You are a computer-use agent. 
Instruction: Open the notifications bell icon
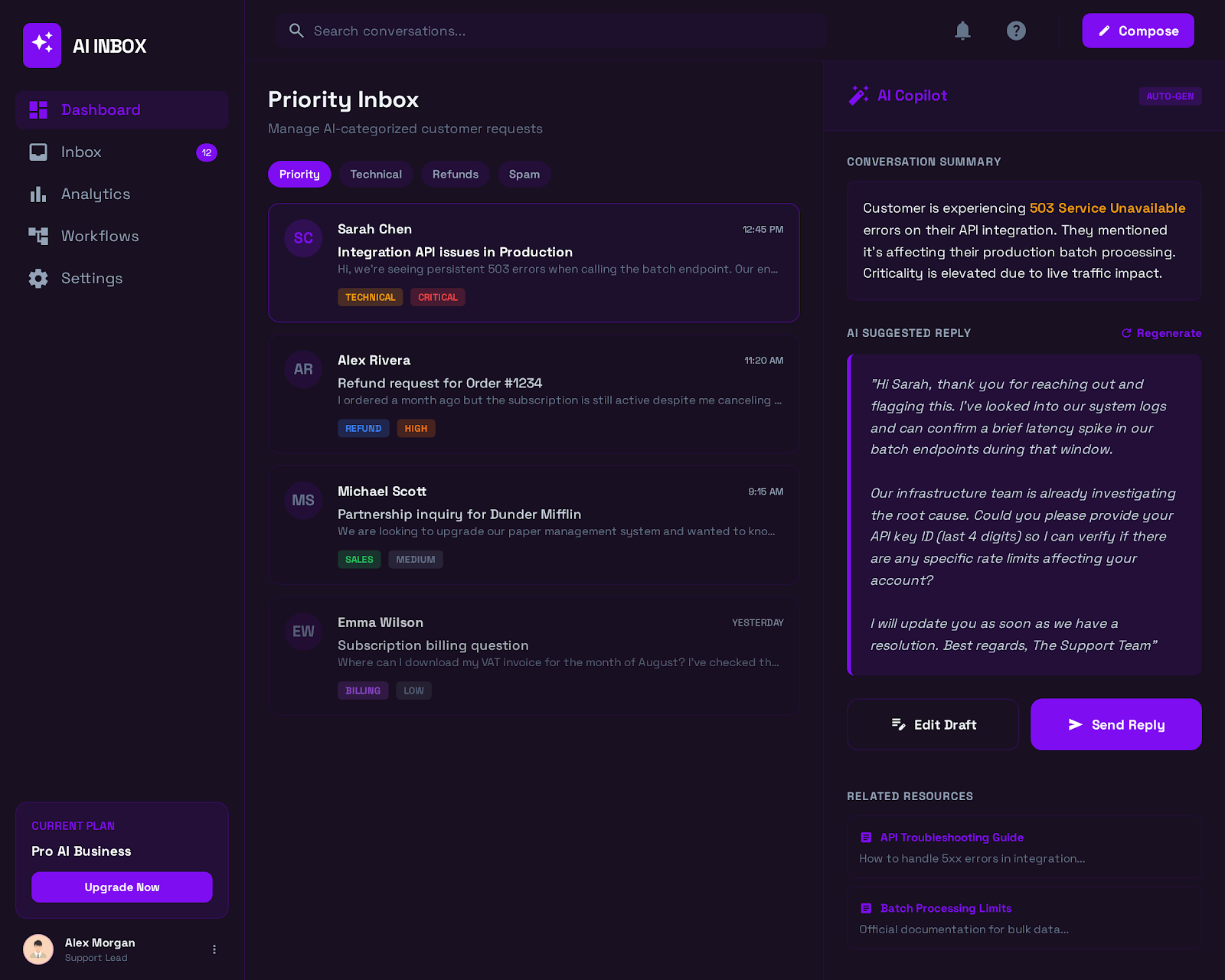coord(962,31)
